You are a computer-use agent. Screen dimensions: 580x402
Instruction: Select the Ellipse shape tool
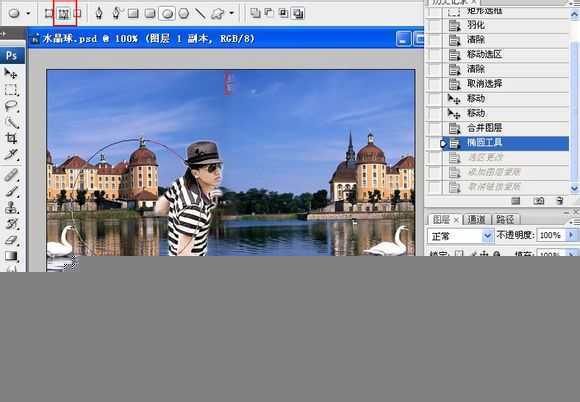[167, 14]
